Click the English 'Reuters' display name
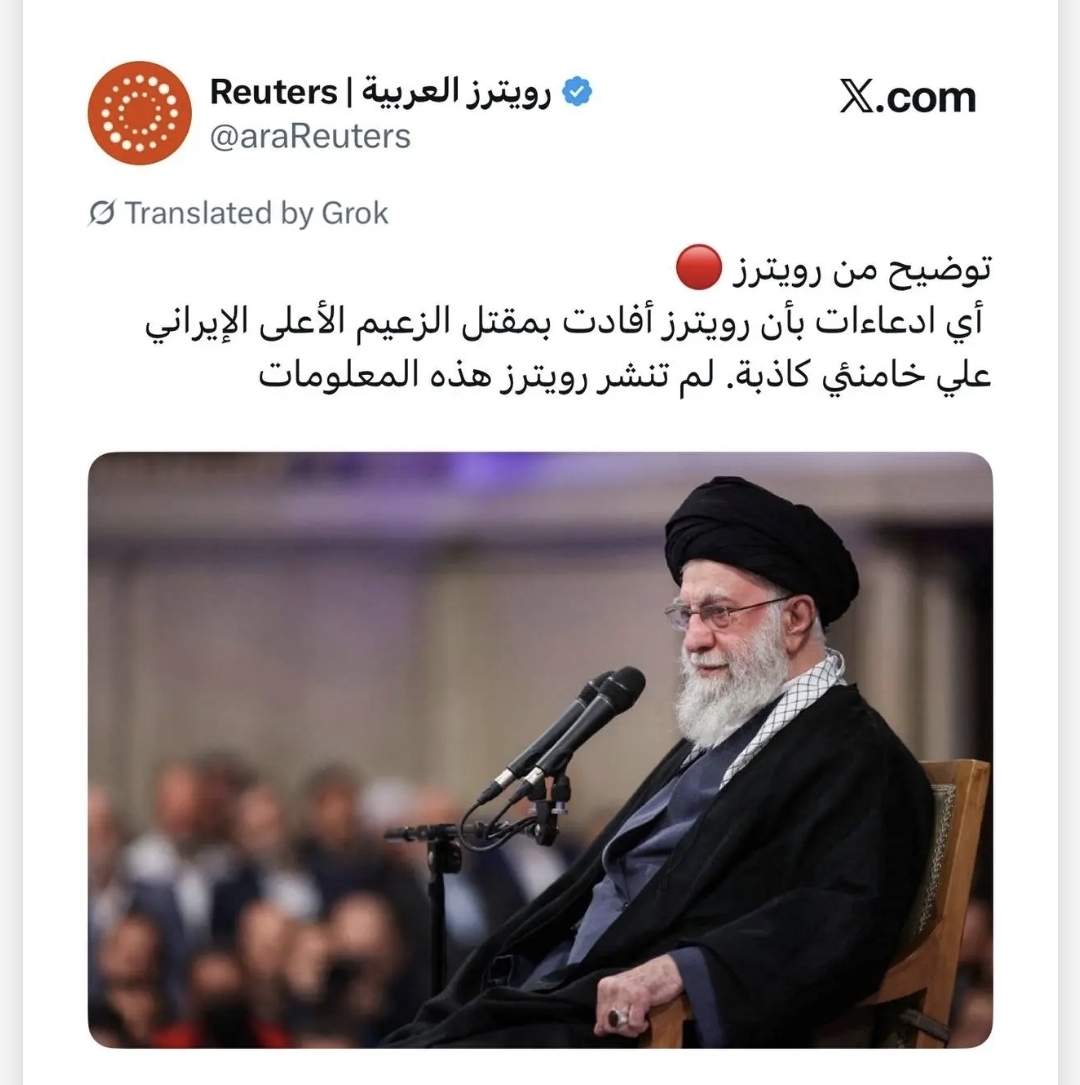Screen dimensions: 1080x1085 pos(273,92)
